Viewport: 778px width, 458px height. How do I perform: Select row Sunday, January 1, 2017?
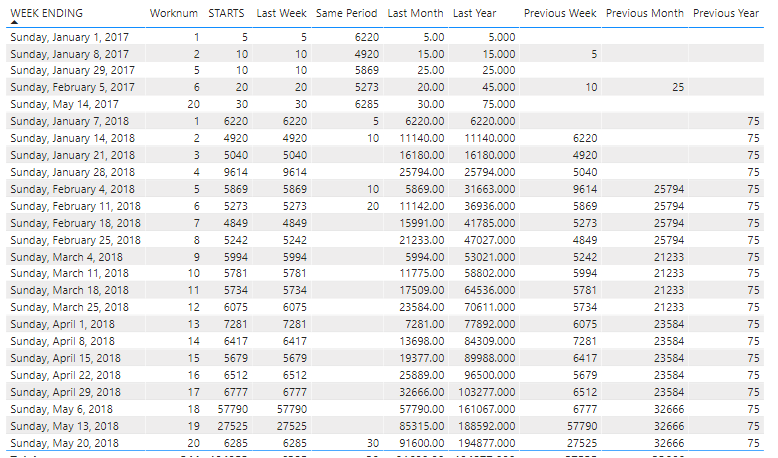(x=385, y=37)
